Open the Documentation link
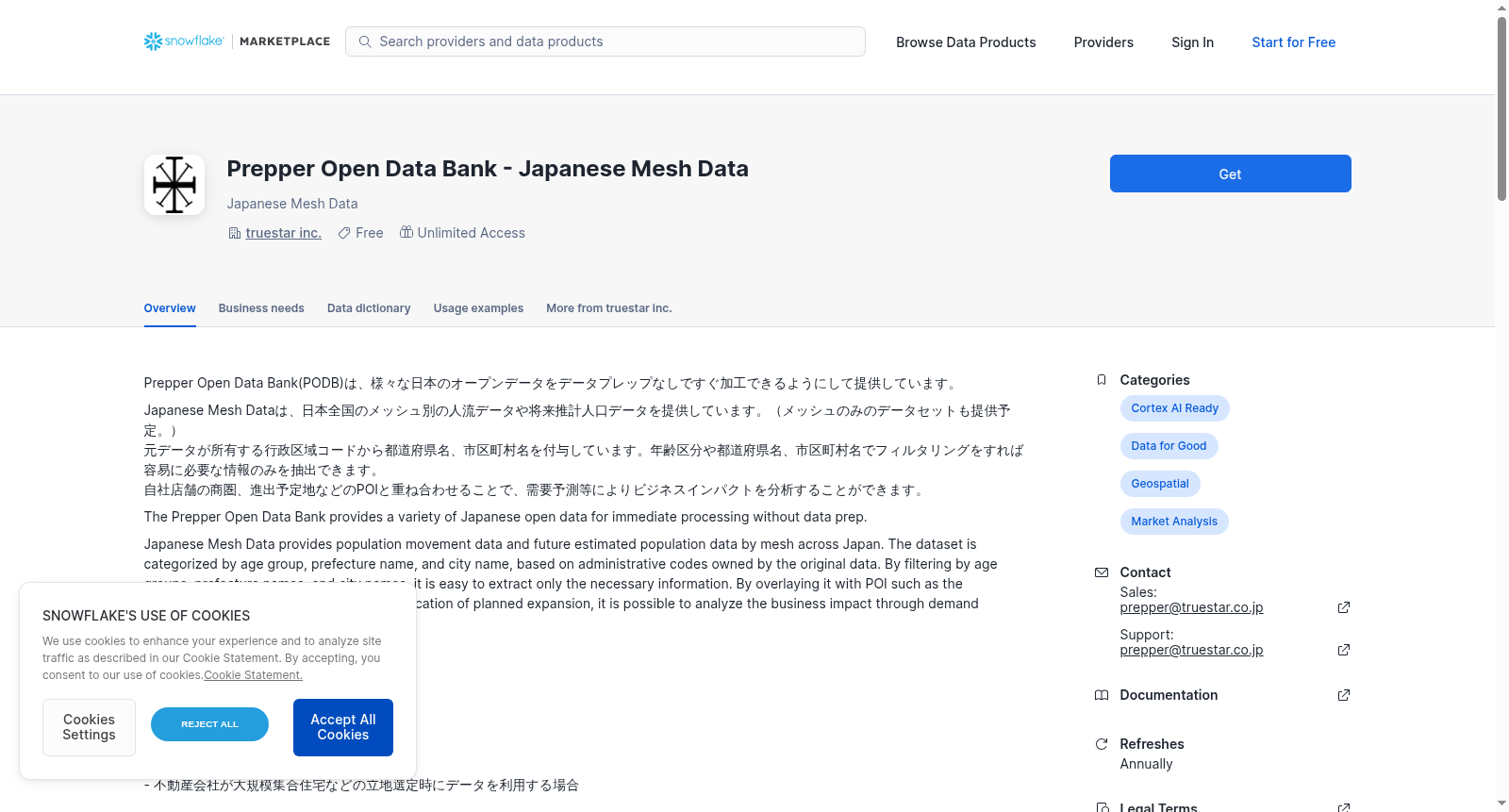 coord(1169,695)
